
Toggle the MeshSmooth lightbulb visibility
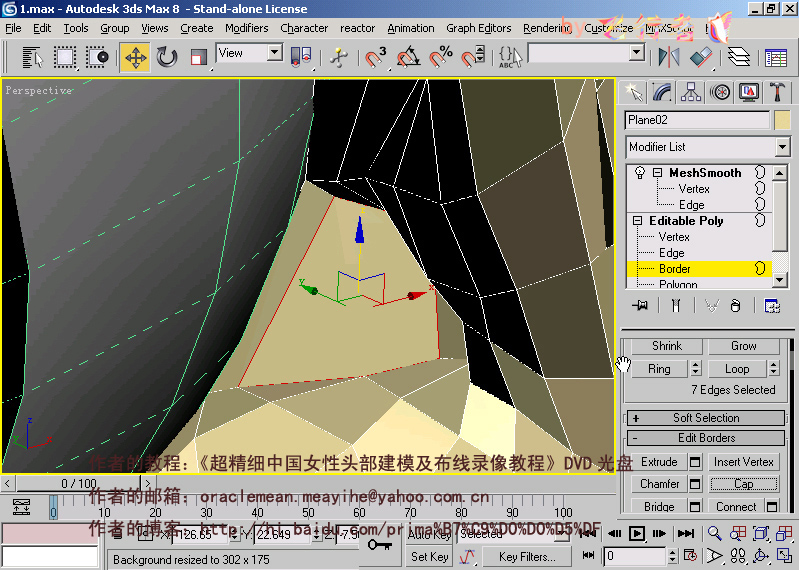640,173
